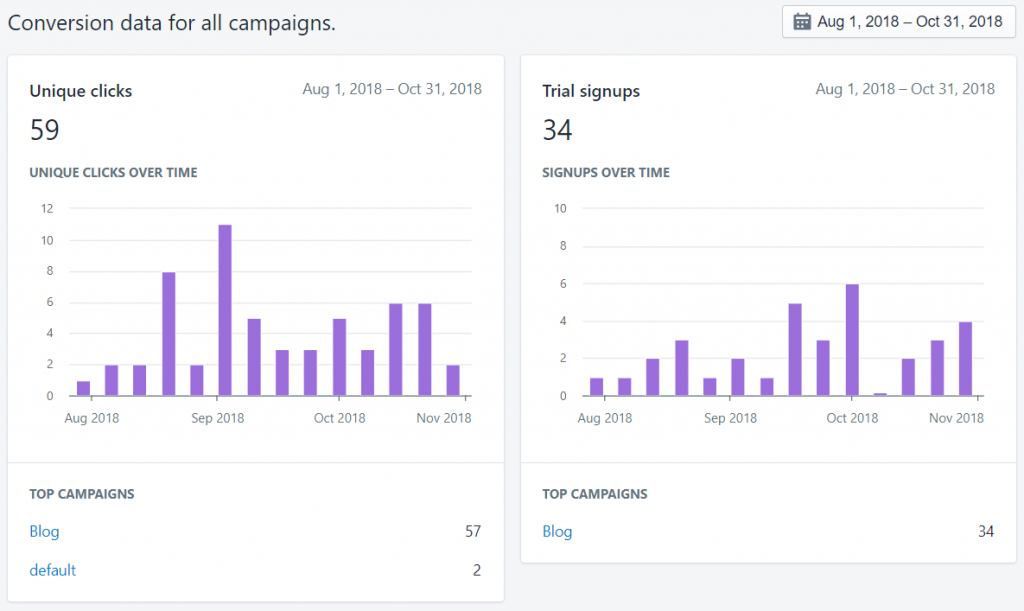Click TOP CAMPAIGNS heading under Trial signups

(595, 494)
